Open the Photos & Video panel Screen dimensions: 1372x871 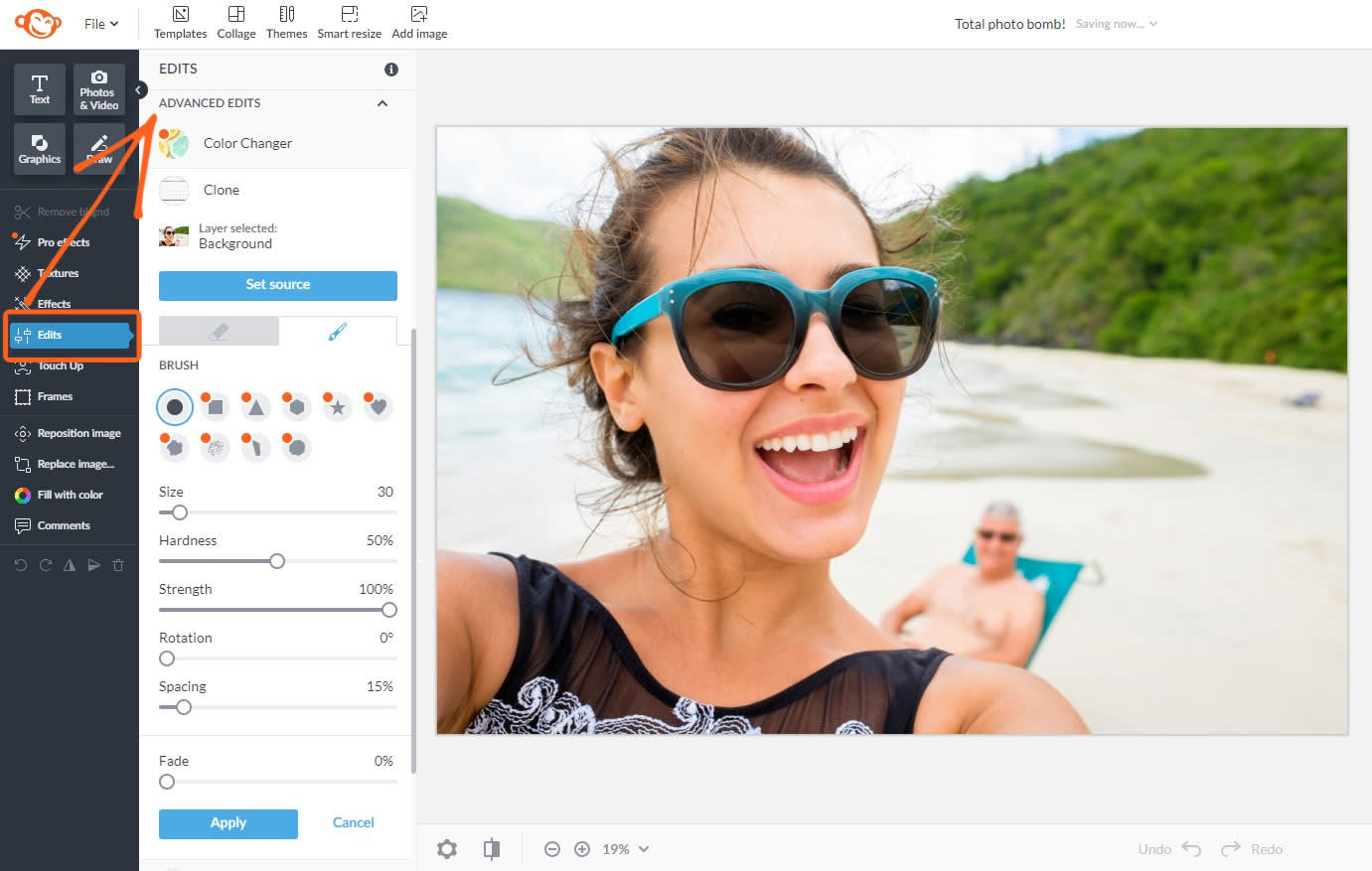98,88
